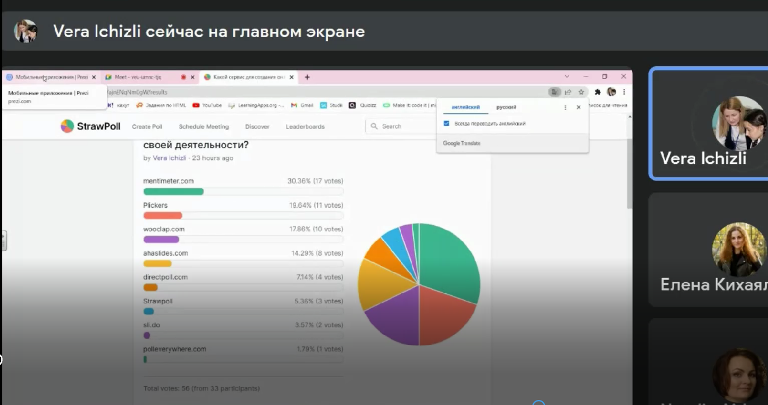The width and height of the screenshot is (768, 405).
Task: Open Create Poll in StrawPoll navigation
Action: [x=147, y=127]
